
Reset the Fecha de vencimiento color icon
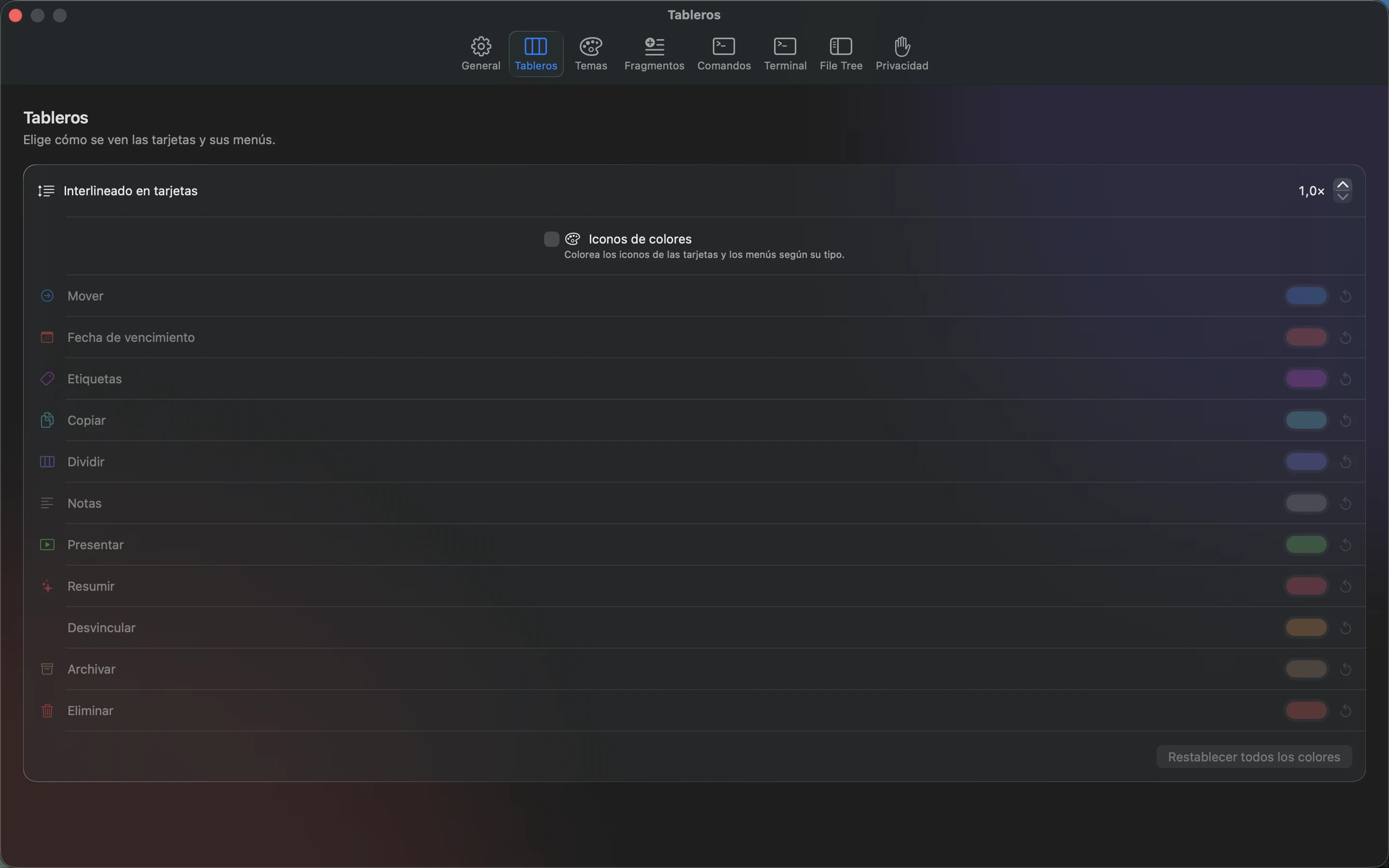click(x=1346, y=337)
